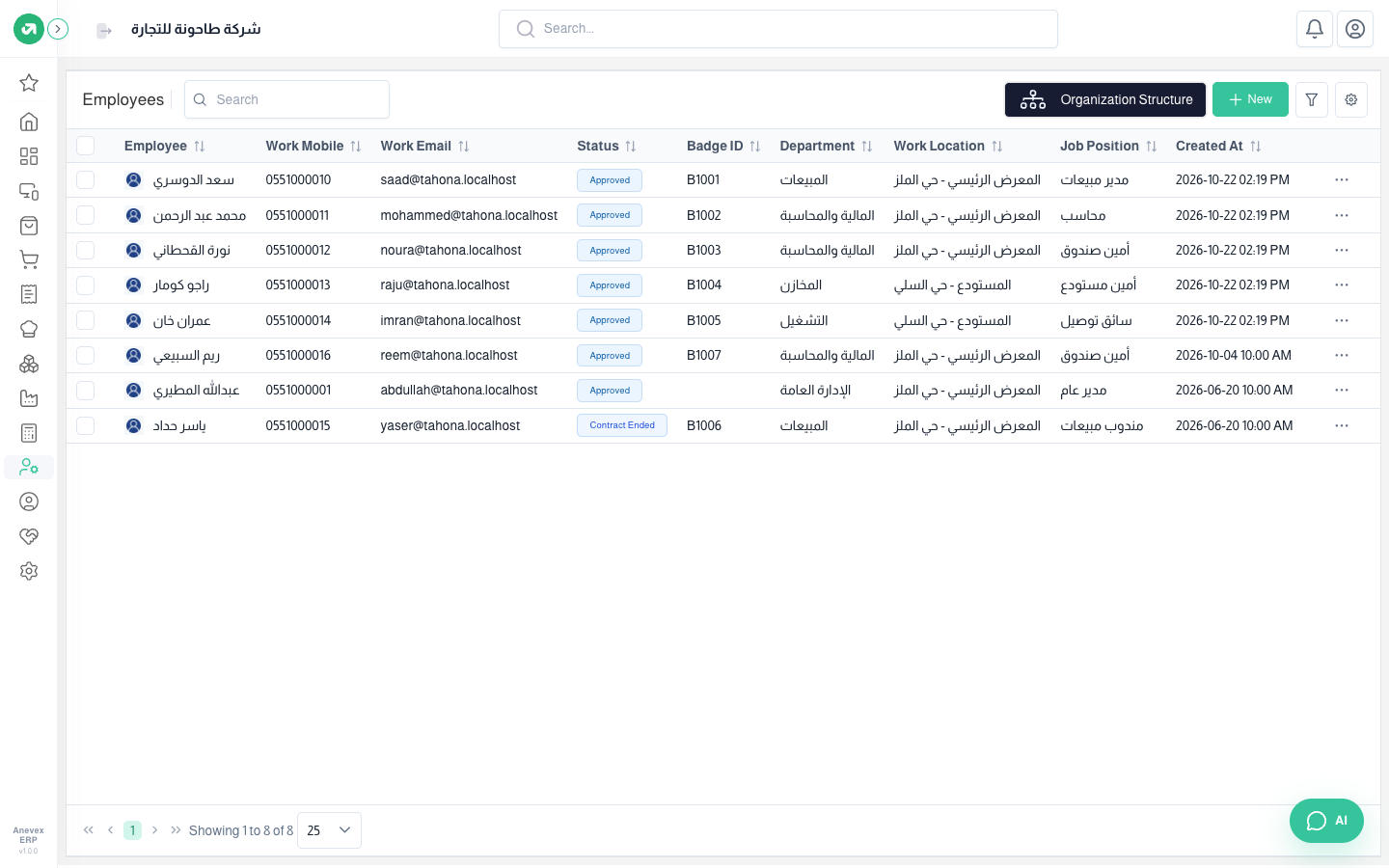
Task: Open rows-per-page dropdown showing 25
Action: coord(329,830)
